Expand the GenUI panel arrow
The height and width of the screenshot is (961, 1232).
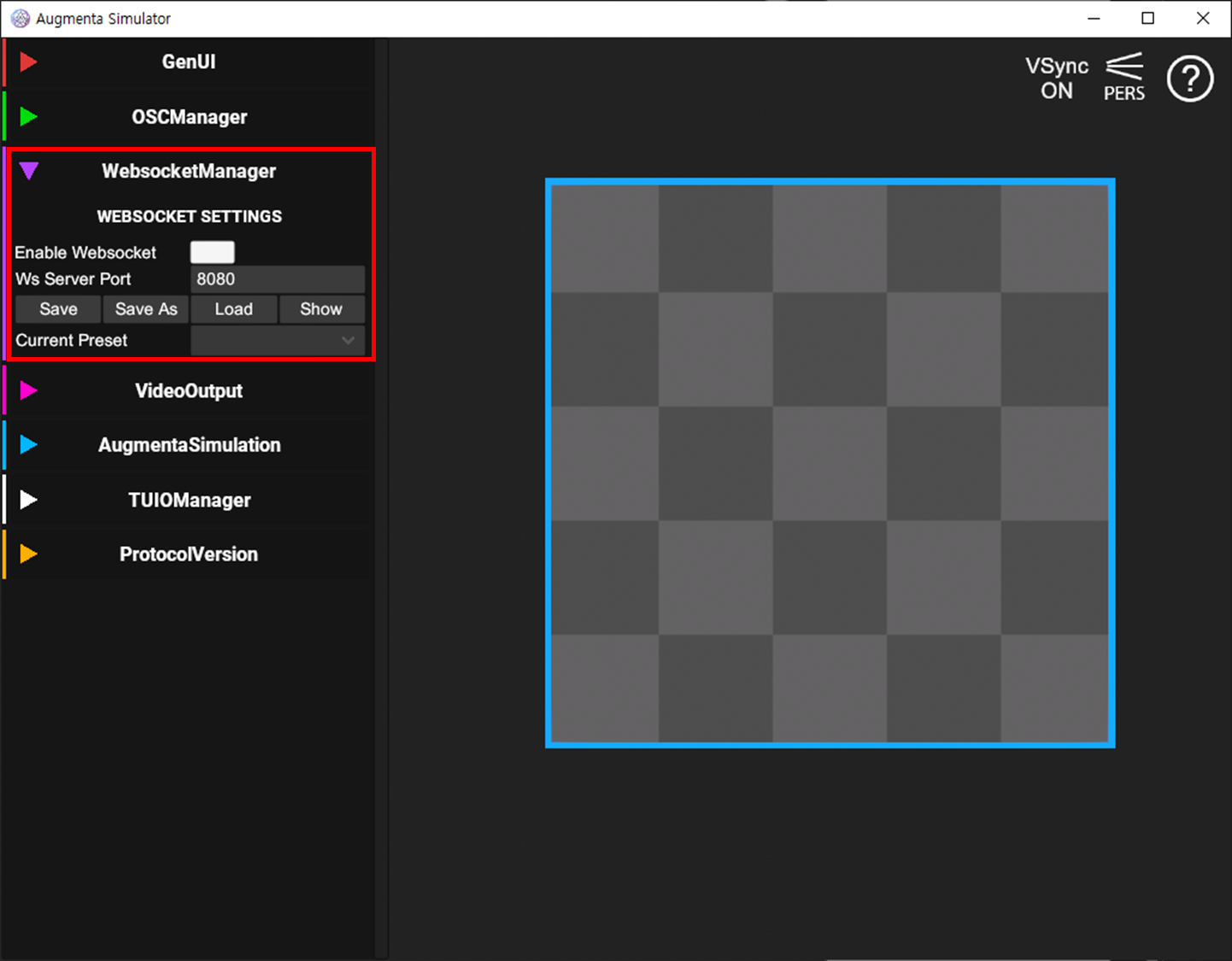28,62
